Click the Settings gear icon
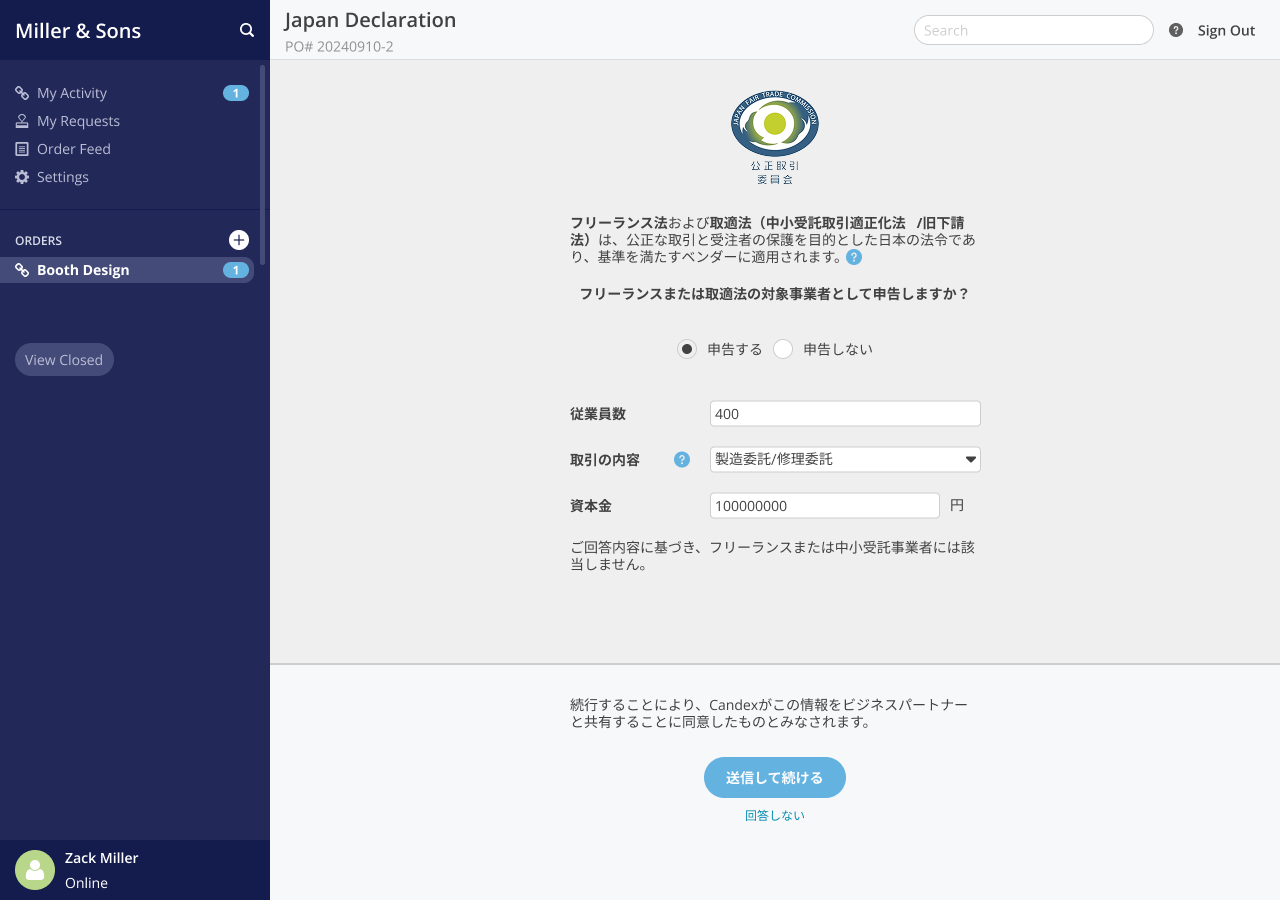The image size is (1280, 900). click(22, 177)
